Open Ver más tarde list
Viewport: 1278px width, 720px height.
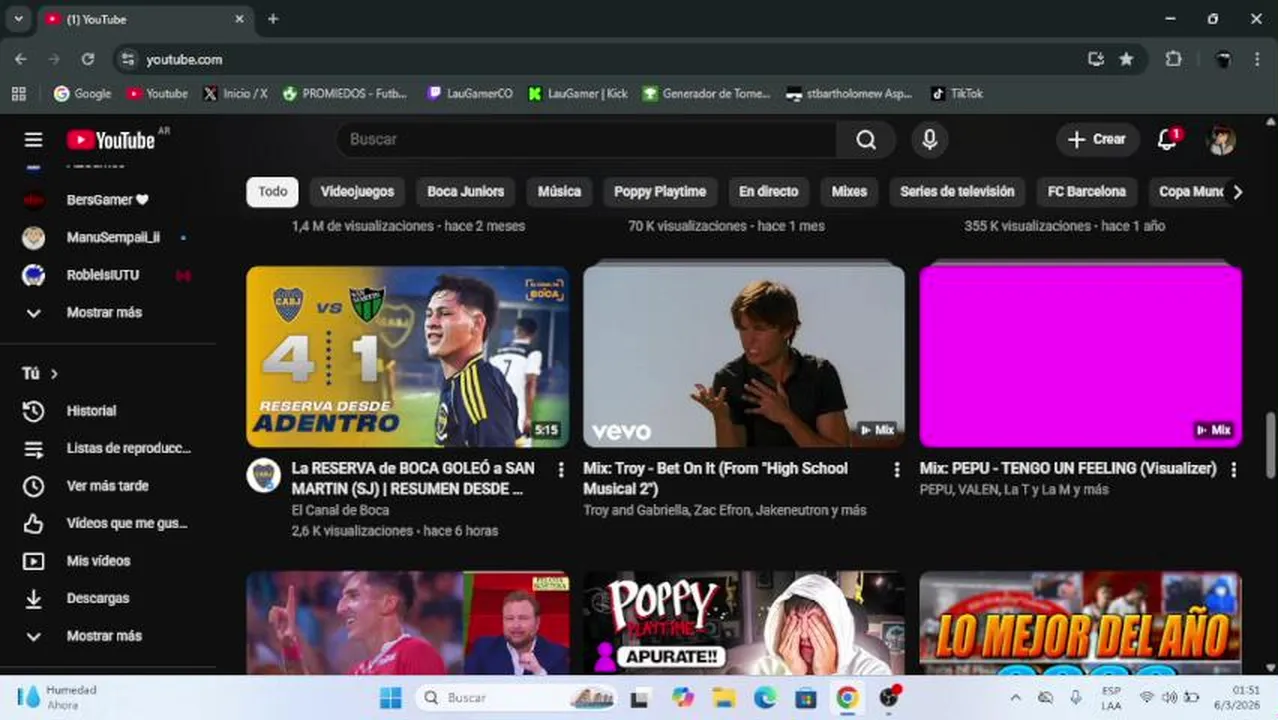click(107, 486)
